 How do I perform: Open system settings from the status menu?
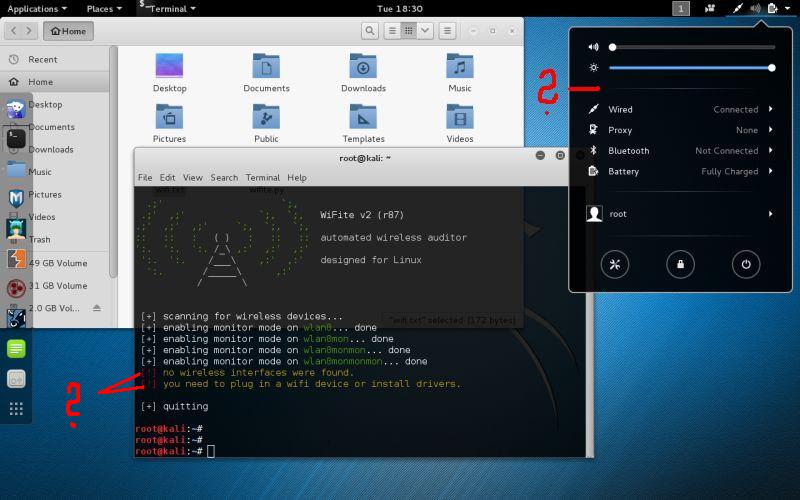tap(615, 265)
